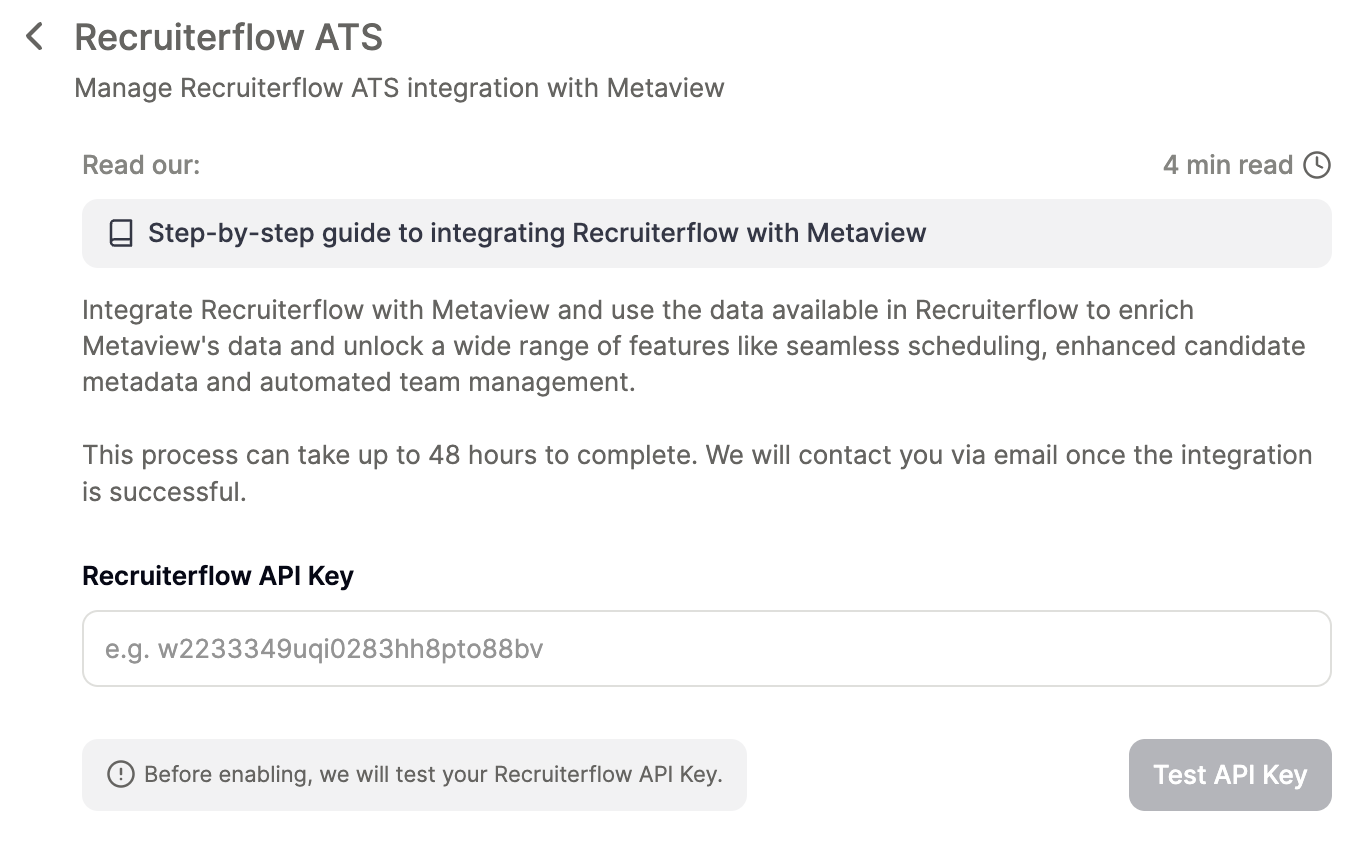
Task: Click the 48 hours process notice paragraph
Action: pos(696,456)
